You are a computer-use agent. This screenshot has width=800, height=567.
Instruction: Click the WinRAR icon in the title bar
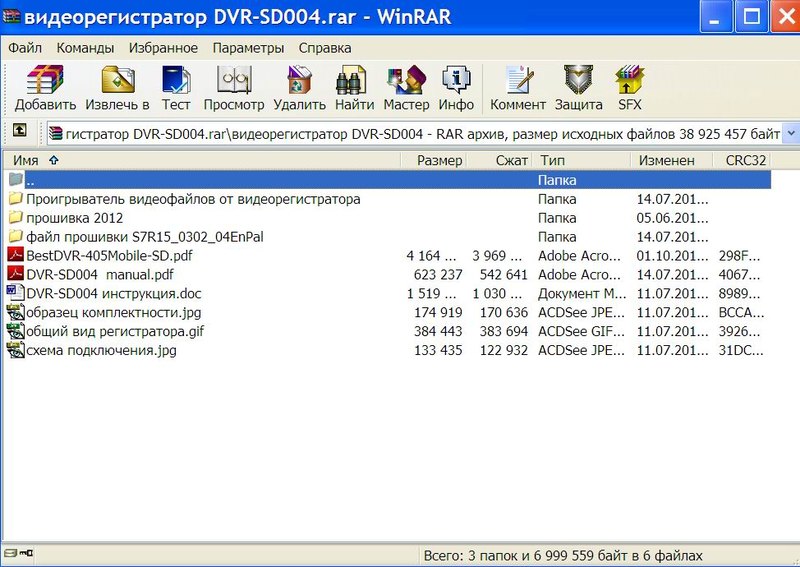coord(11,16)
